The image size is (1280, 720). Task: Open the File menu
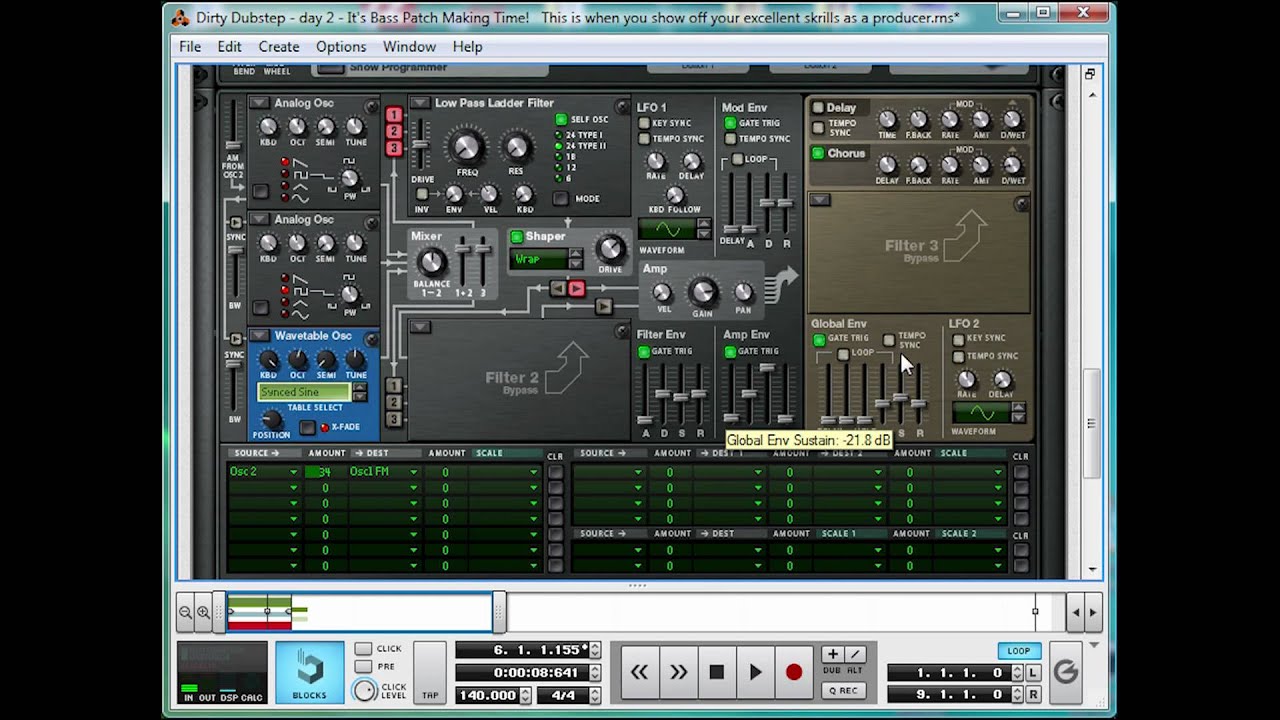point(189,47)
